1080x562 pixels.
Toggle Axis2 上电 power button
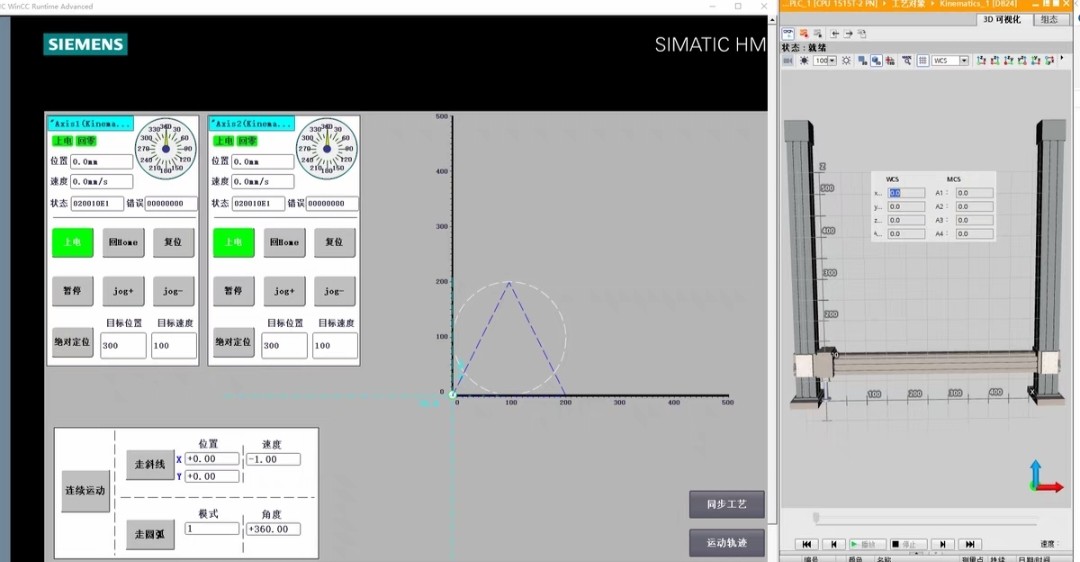click(233, 242)
